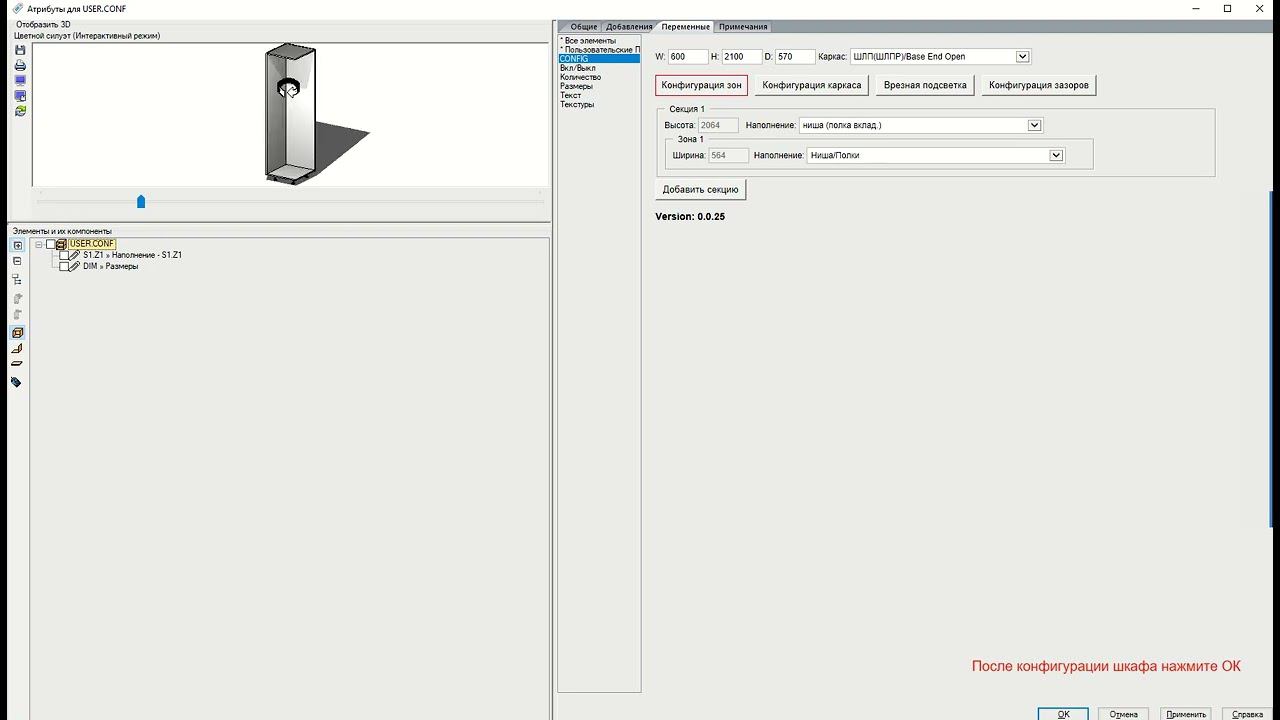
Task: Select 'S1.Z1 » Наполнение - S1.Z1' tree row
Action: [x=132, y=255]
